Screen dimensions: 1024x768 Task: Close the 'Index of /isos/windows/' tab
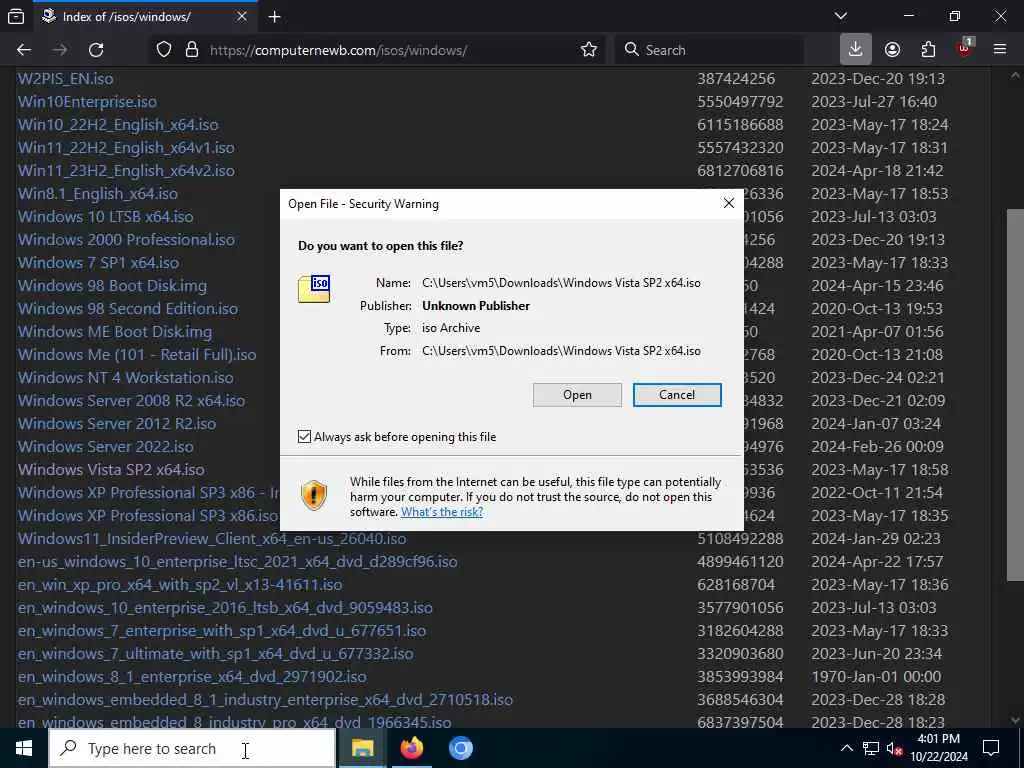242,17
